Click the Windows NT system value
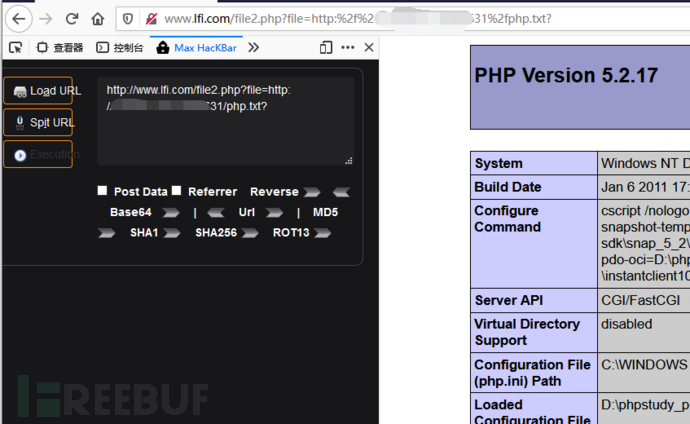 coord(645,164)
